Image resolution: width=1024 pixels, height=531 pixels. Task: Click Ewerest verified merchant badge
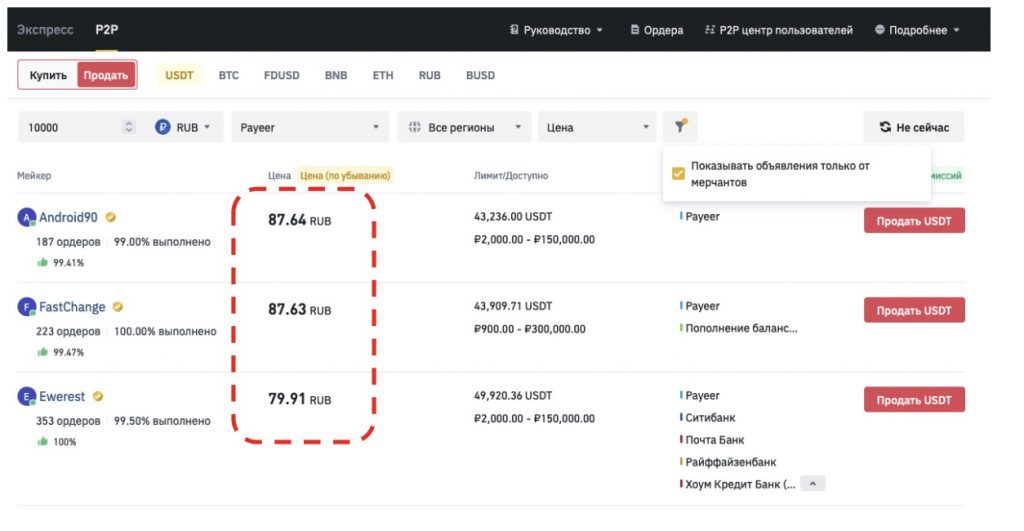(x=98, y=396)
